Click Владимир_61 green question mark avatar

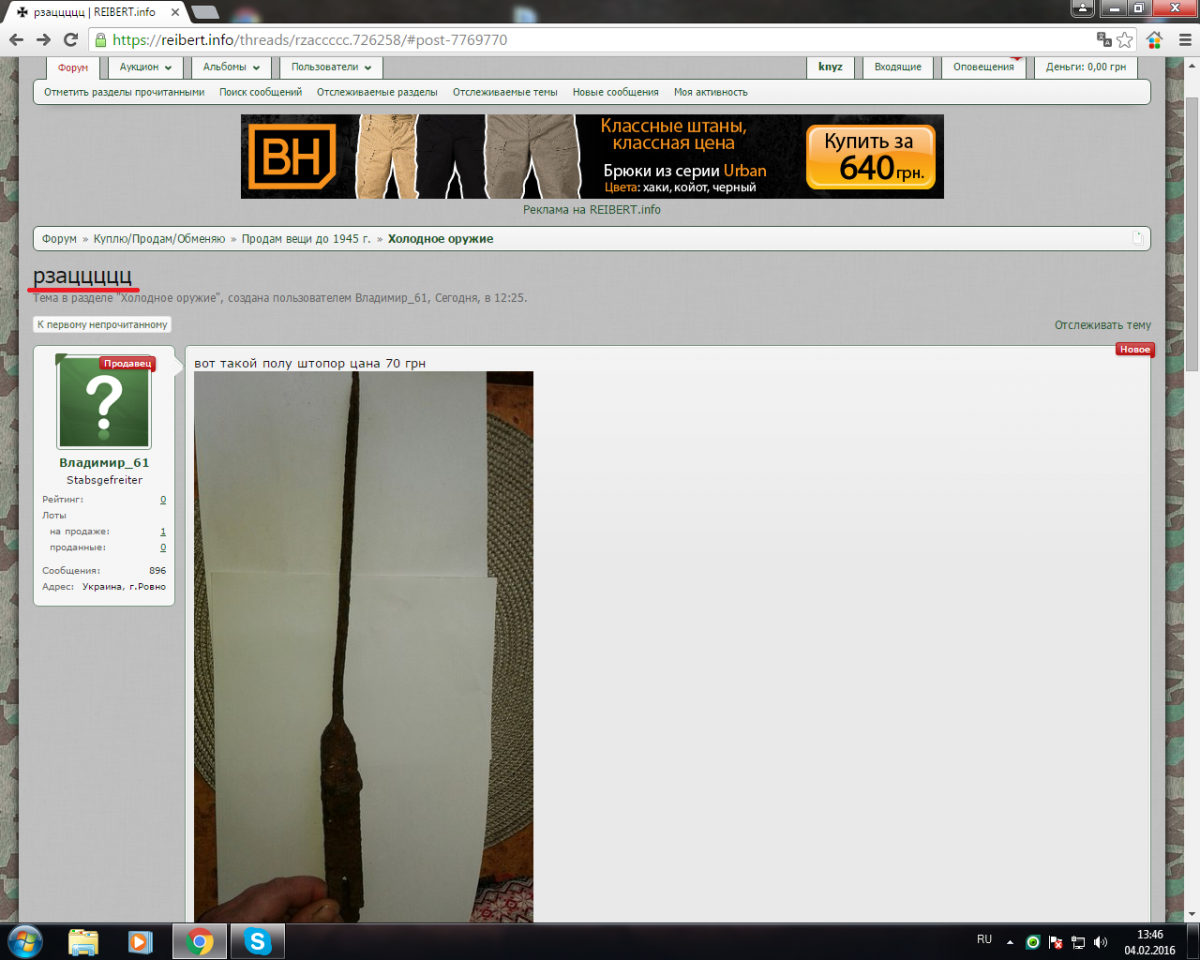pyautogui.click(x=104, y=401)
